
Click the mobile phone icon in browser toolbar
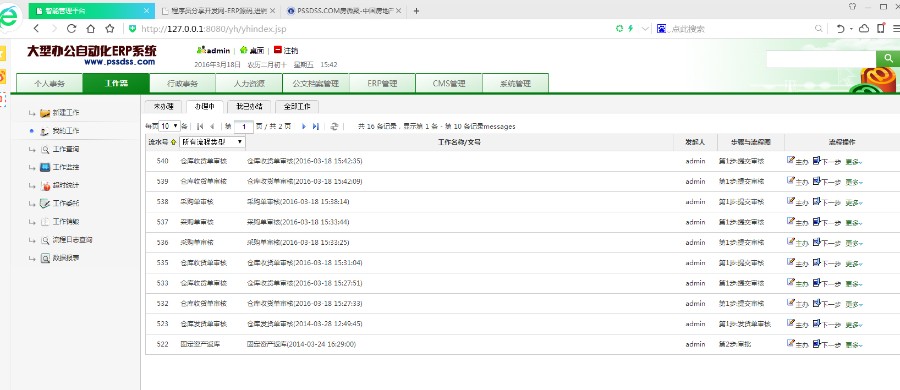point(880,28)
